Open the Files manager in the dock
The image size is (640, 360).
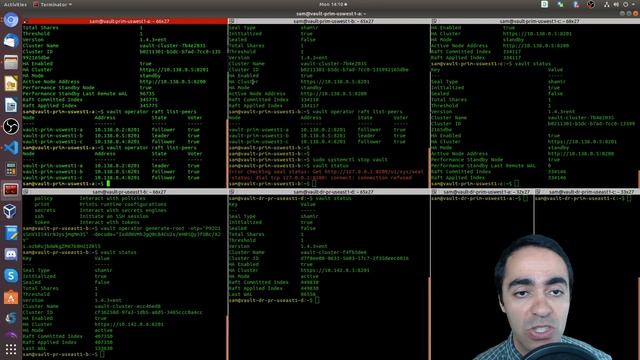[11, 62]
